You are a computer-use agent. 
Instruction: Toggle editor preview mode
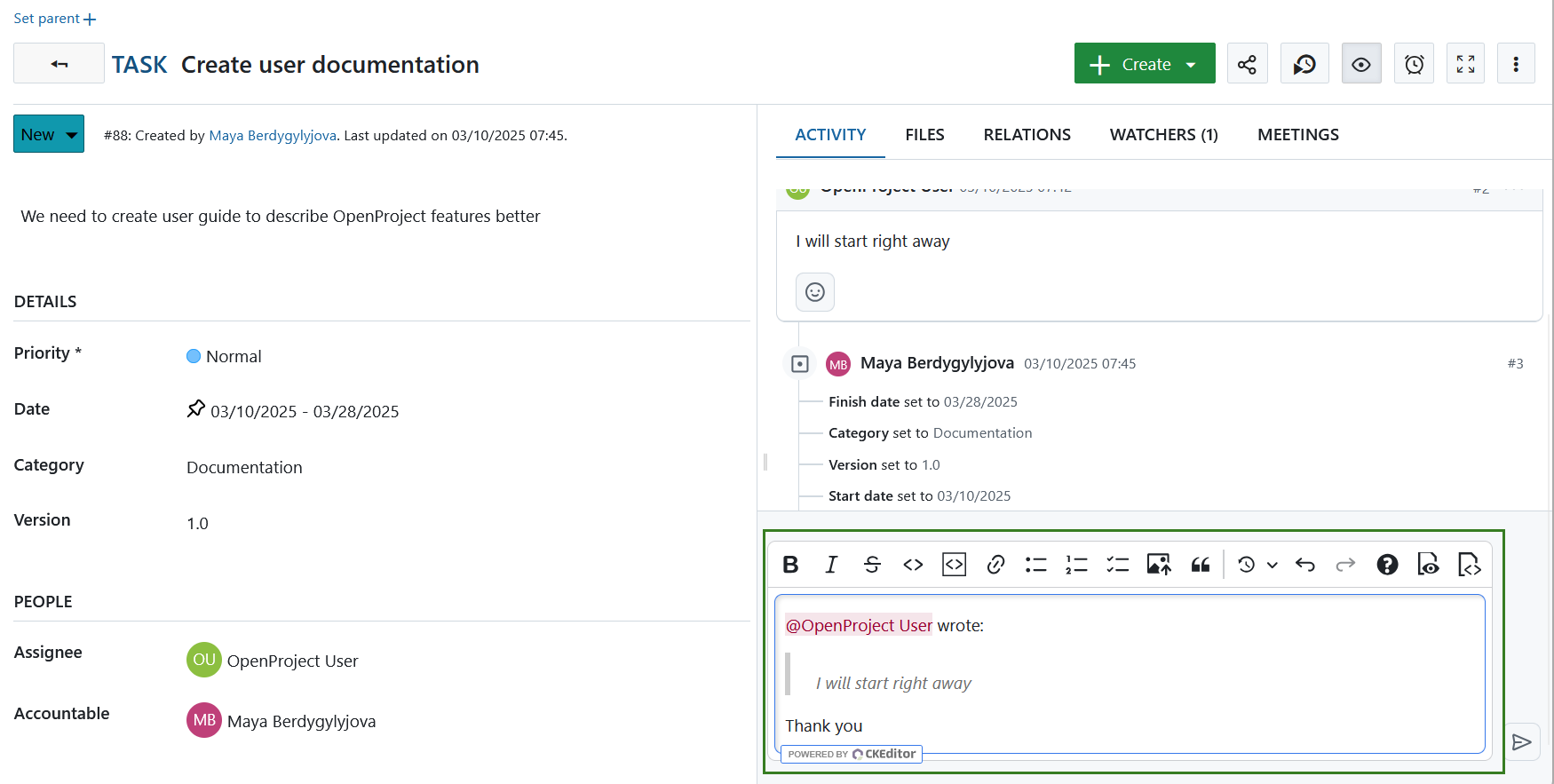pyautogui.click(x=1428, y=565)
